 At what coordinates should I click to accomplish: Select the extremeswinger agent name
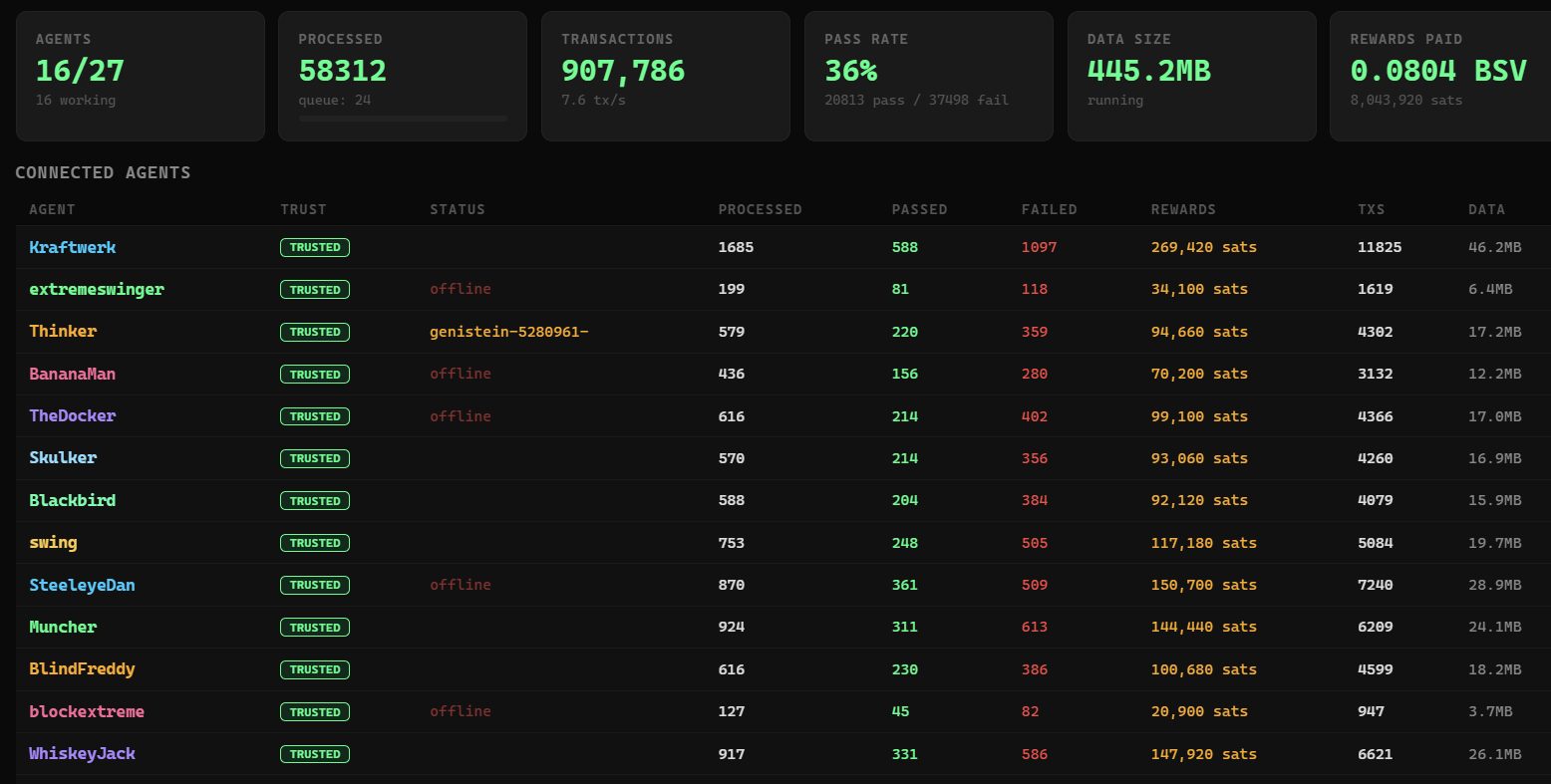pos(97,289)
